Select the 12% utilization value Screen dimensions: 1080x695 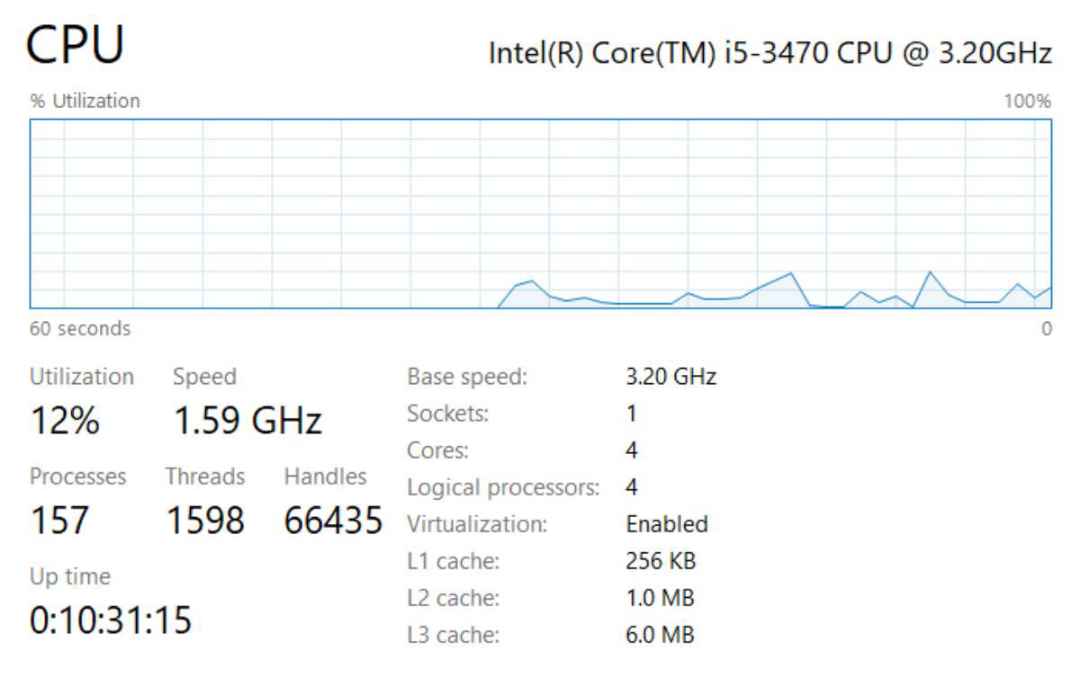coord(65,423)
